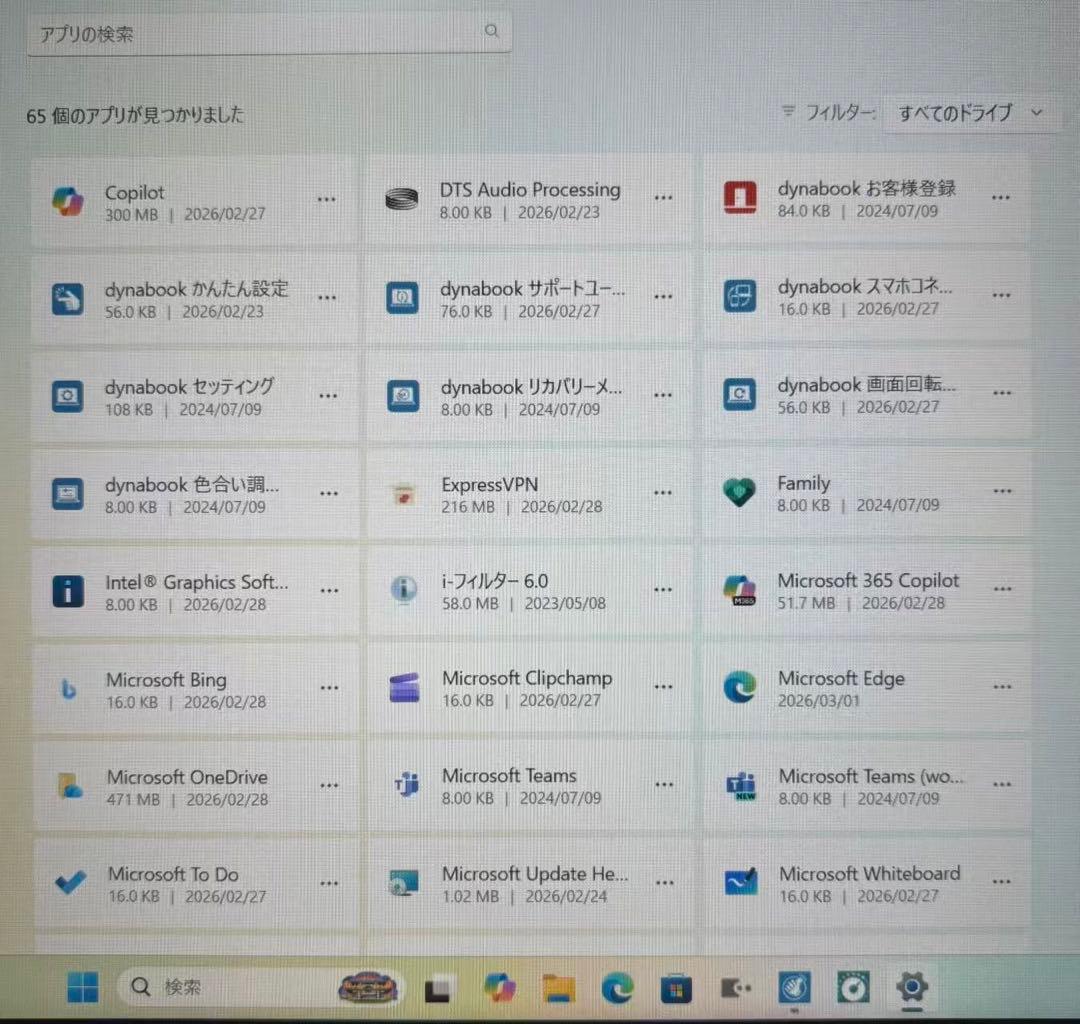Open more options for Microsoft Teams (wo...
1080x1024 pixels.
pyautogui.click(x=1002, y=784)
